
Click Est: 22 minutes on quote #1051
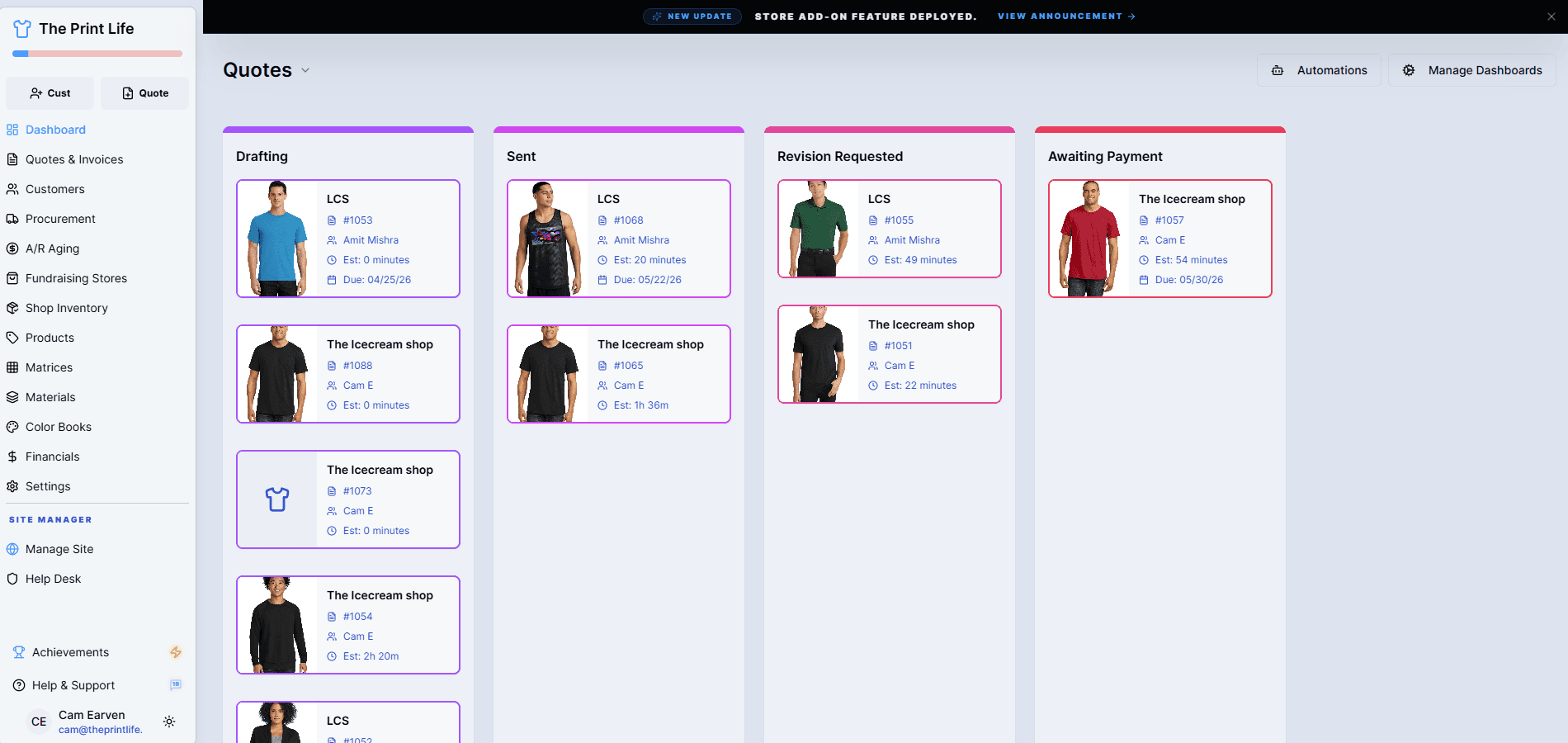coord(920,386)
